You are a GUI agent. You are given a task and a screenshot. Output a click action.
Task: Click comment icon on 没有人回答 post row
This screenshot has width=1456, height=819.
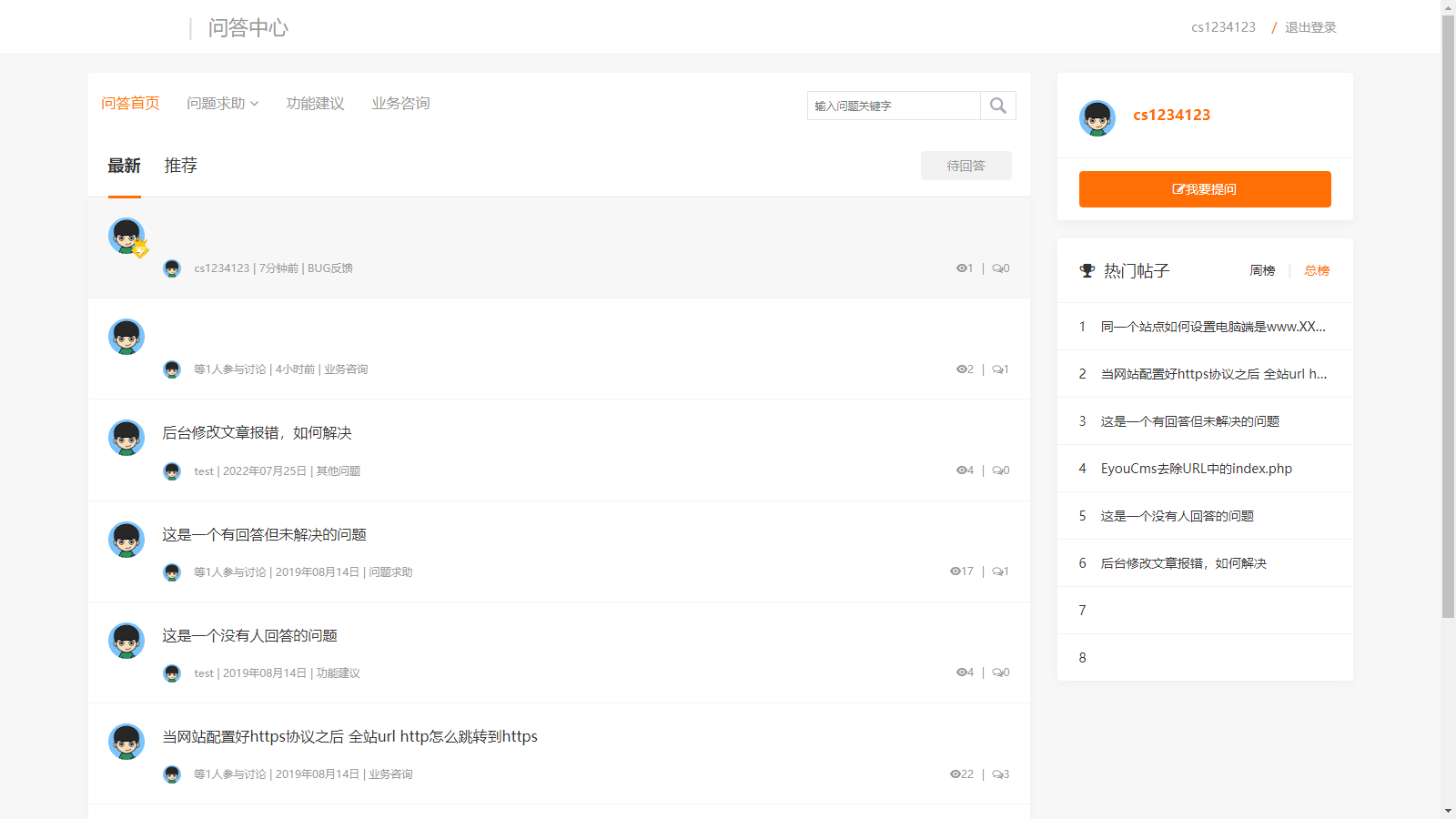tap(997, 672)
